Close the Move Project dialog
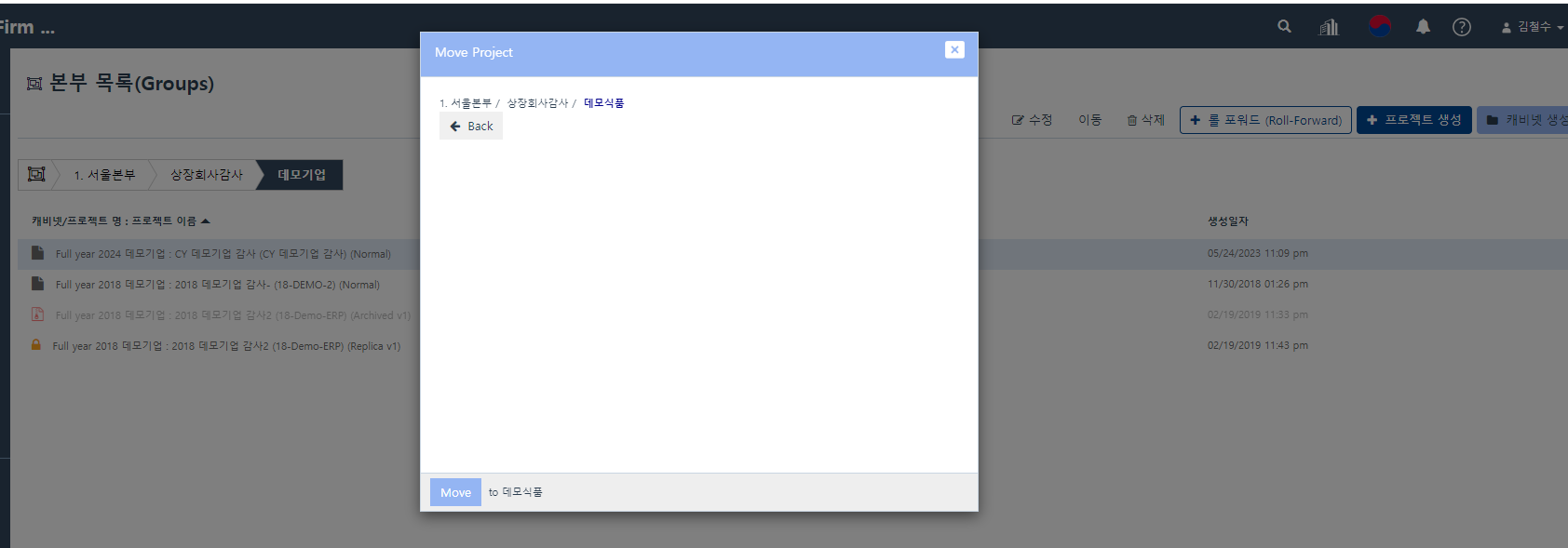The width and height of the screenshot is (1568, 548). pos(954,49)
